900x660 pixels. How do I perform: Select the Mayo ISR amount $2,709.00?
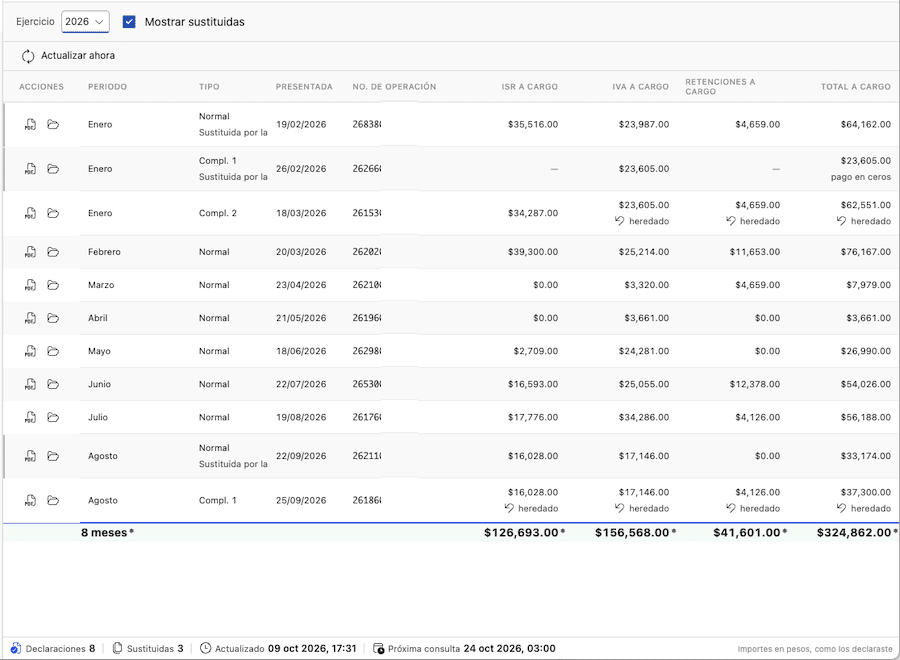tap(536, 351)
